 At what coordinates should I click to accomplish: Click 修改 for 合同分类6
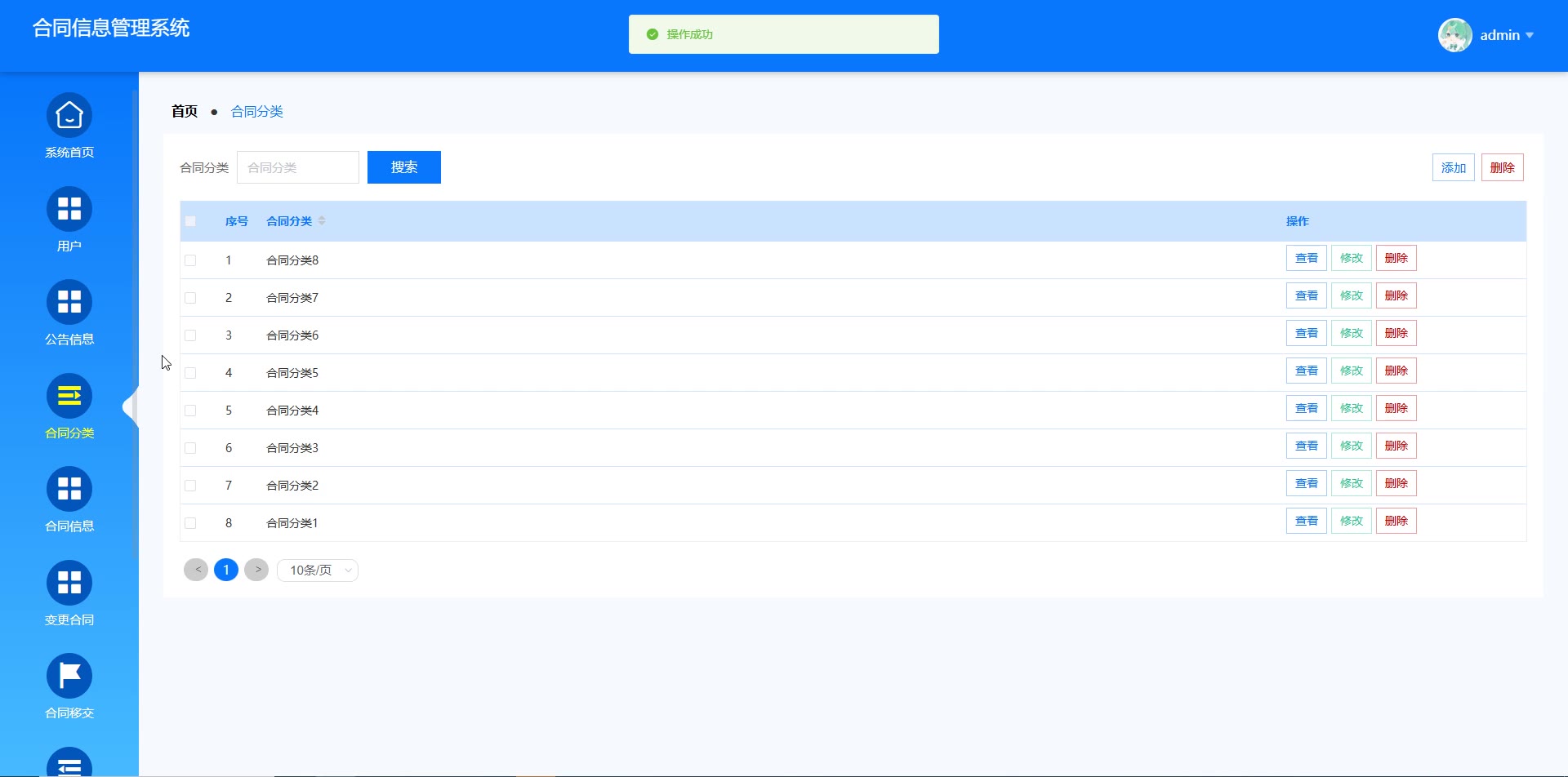1352,333
